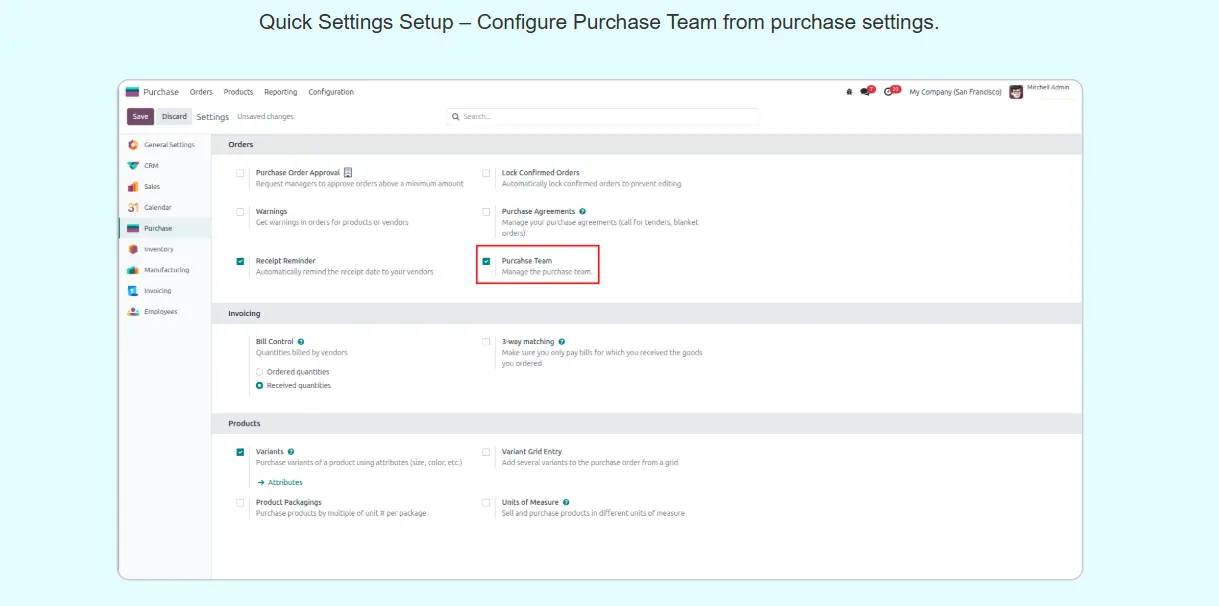1219x606 pixels.
Task: Click Bill Control help question mark icon
Action: coord(301,342)
